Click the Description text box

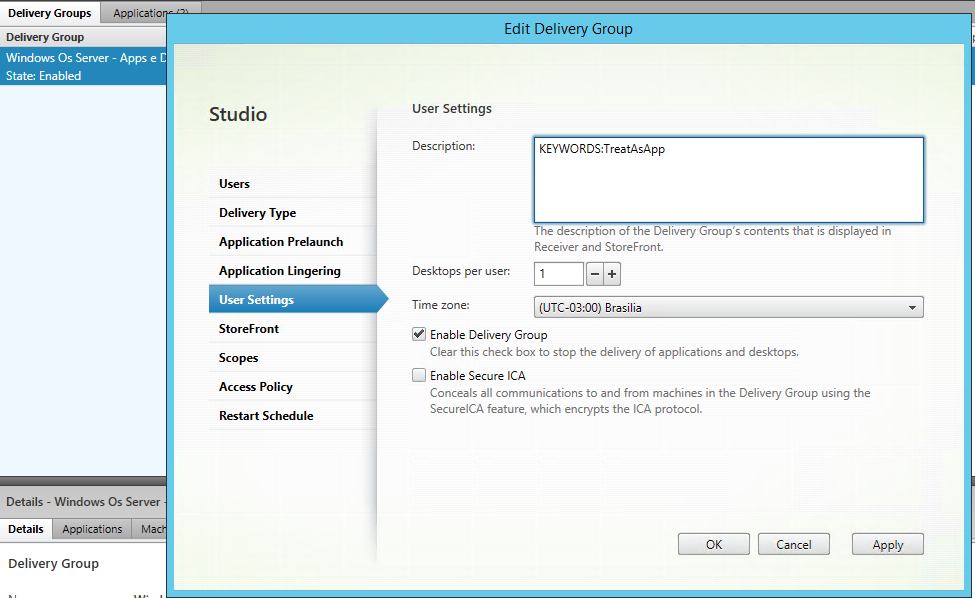(x=728, y=180)
